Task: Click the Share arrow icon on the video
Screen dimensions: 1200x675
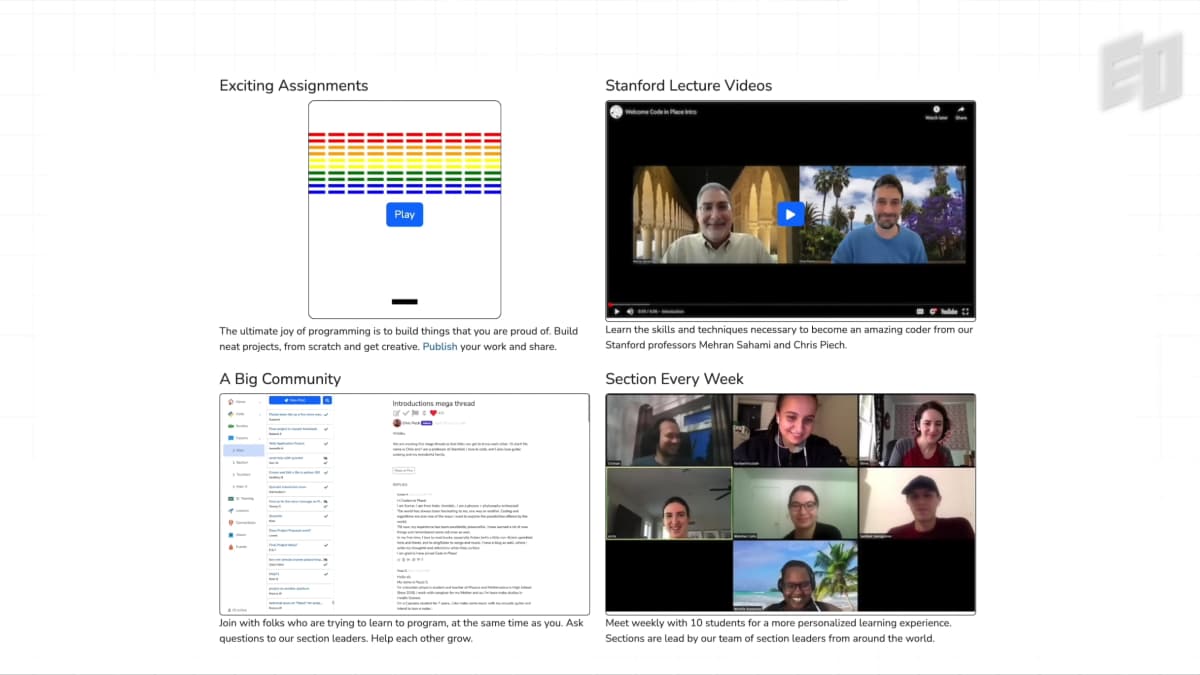Action: click(961, 110)
